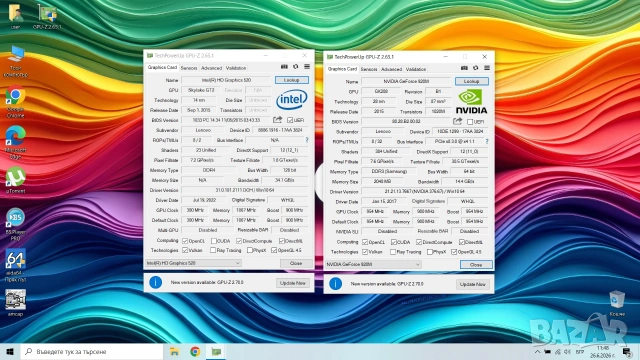Image resolution: width=640 pixels, height=360 pixels.
Task: Toggle the Ray Tracing checkbox in Intel window
Action: 213,250
